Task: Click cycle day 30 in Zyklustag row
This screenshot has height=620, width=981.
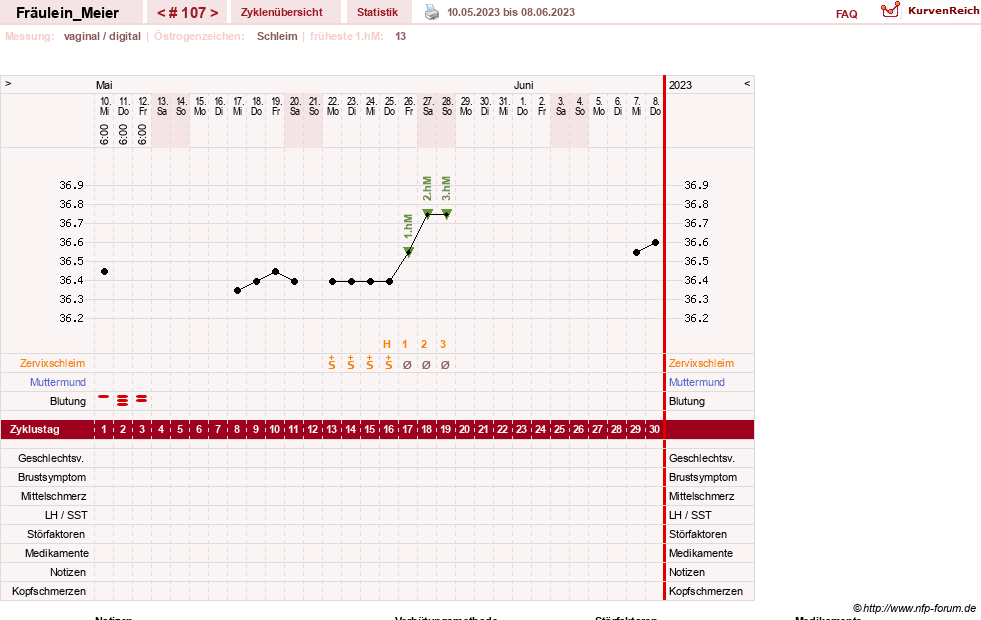Action: pyautogui.click(x=654, y=429)
